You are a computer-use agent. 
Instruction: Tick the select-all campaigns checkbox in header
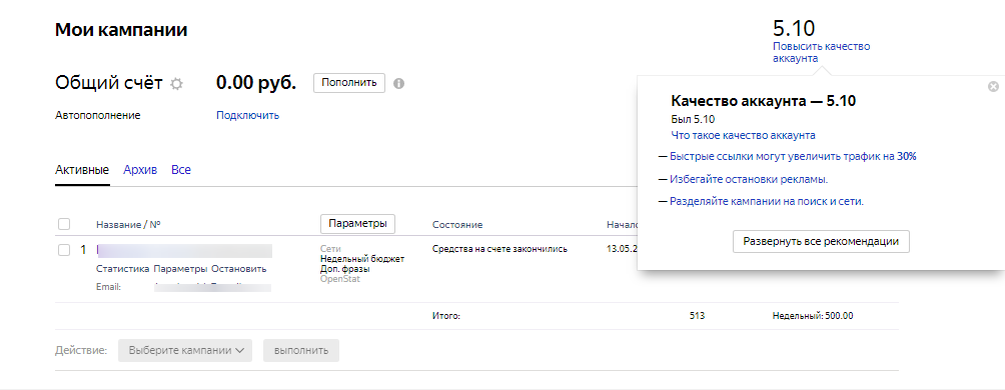pyautogui.click(x=64, y=225)
